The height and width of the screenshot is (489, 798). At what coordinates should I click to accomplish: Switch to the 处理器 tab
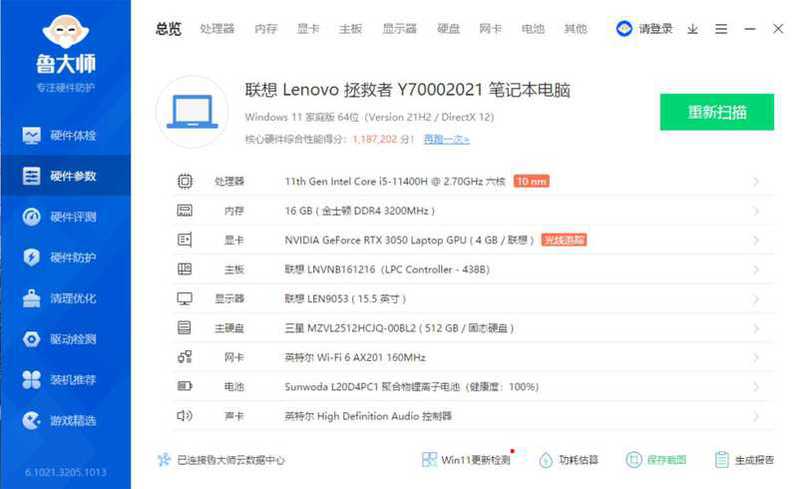point(217,29)
